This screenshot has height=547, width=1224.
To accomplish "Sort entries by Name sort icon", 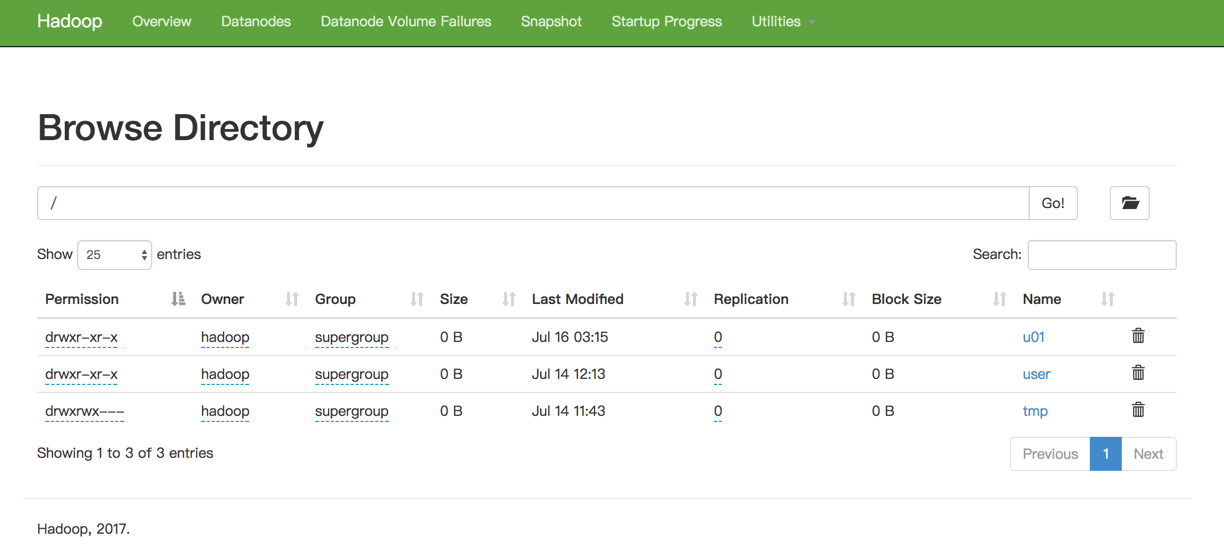I will tap(1107, 299).
